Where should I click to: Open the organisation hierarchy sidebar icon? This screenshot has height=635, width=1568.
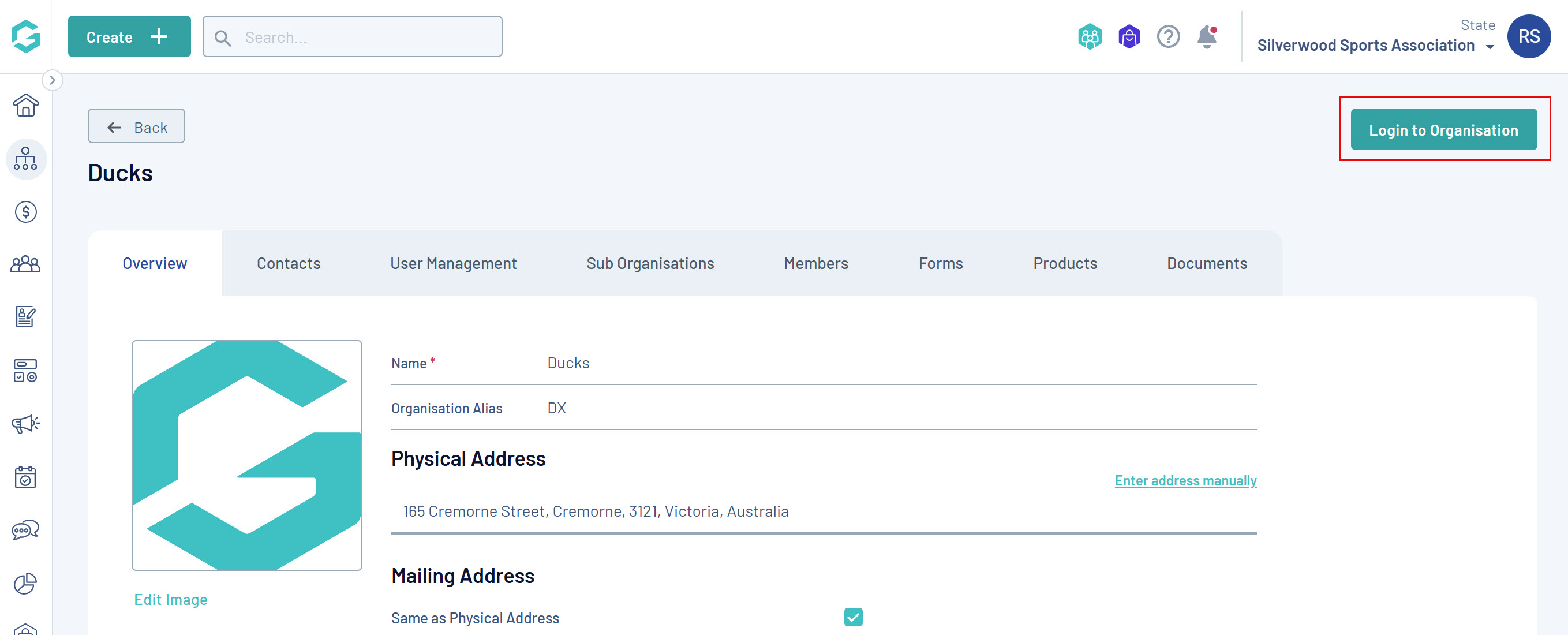point(25,158)
